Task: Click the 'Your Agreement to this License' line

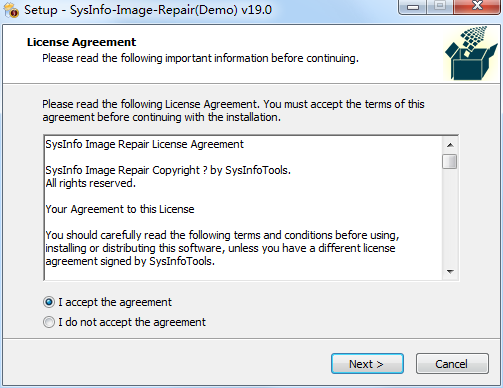Action: point(120,209)
